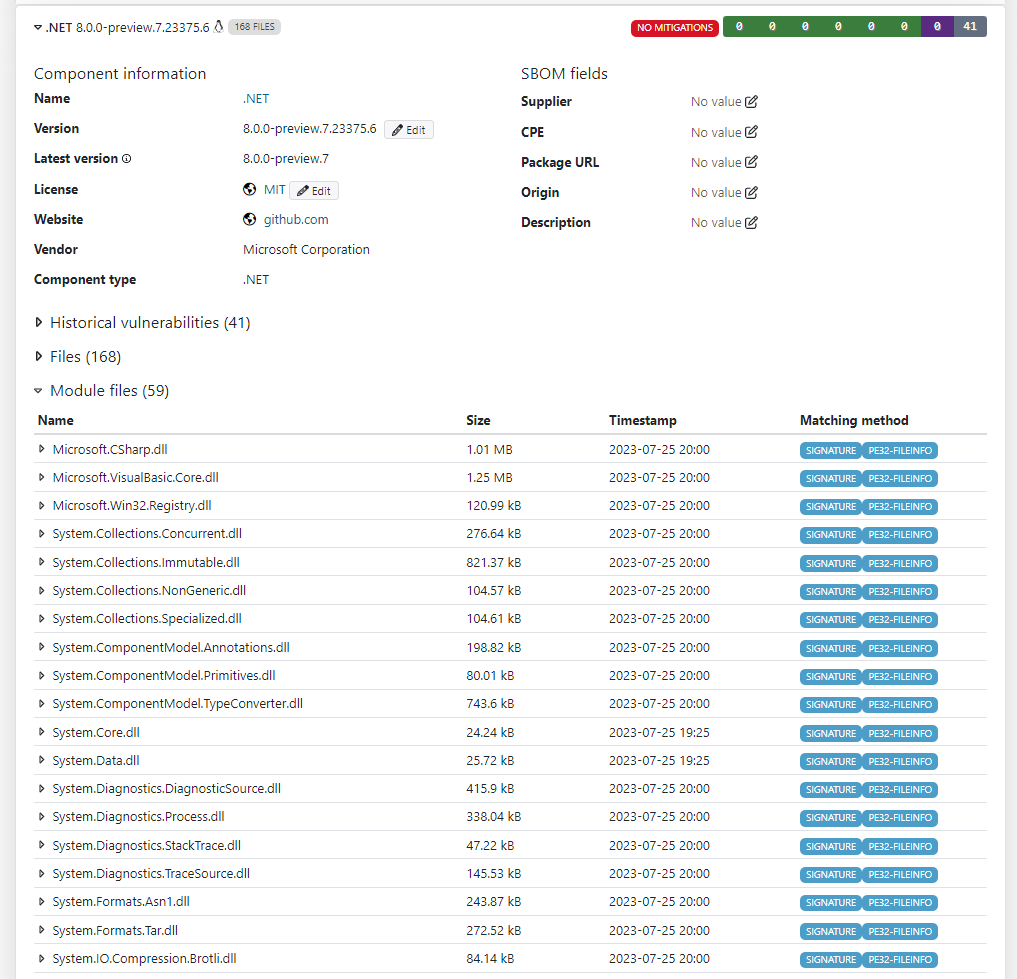This screenshot has width=1017, height=979.
Task: Click the grey 41 vulnerability count segment
Action: pyautogui.click(x=970, y=27)
